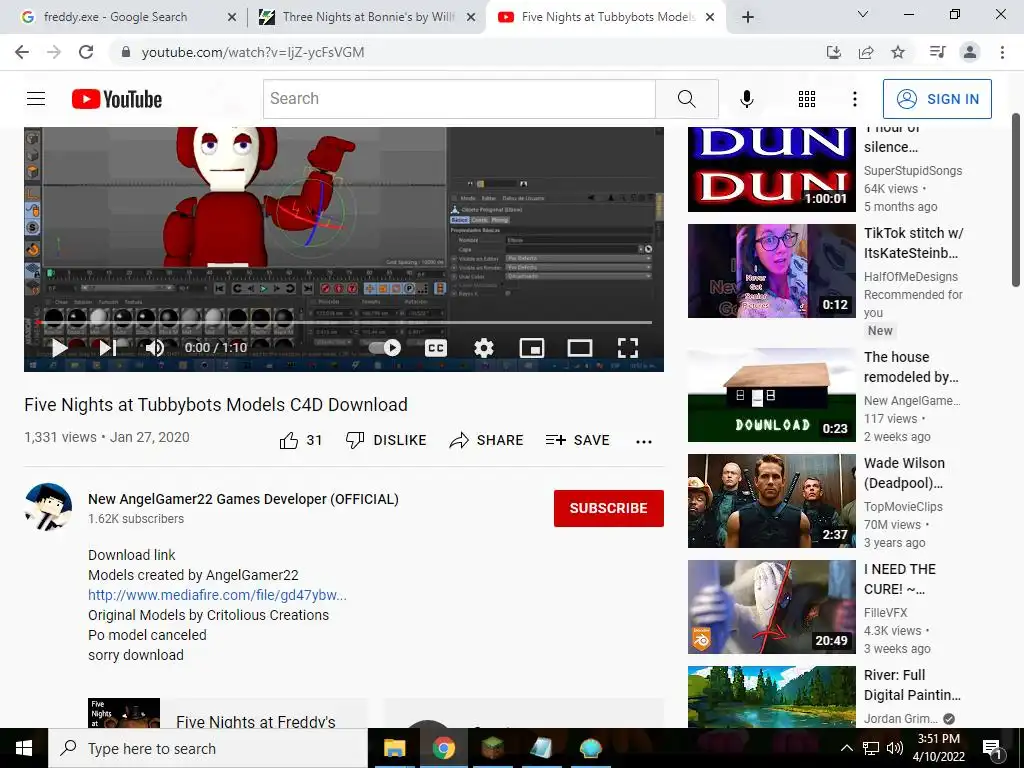Open New AngelGamer22 Games Developer channel name

(x=243, y=499)
